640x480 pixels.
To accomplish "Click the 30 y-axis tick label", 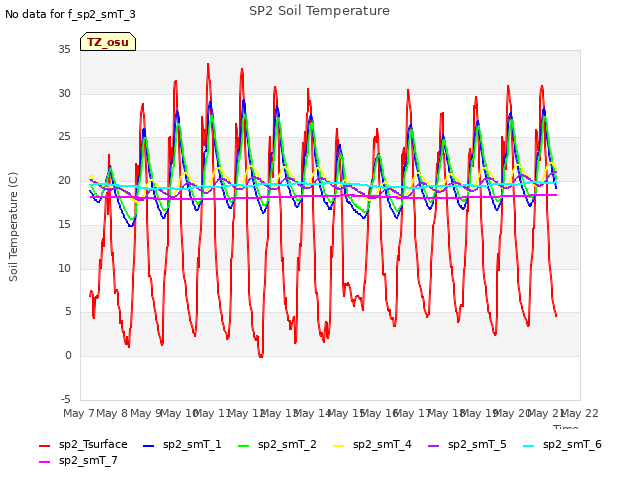I will click(x=64, y=93).
